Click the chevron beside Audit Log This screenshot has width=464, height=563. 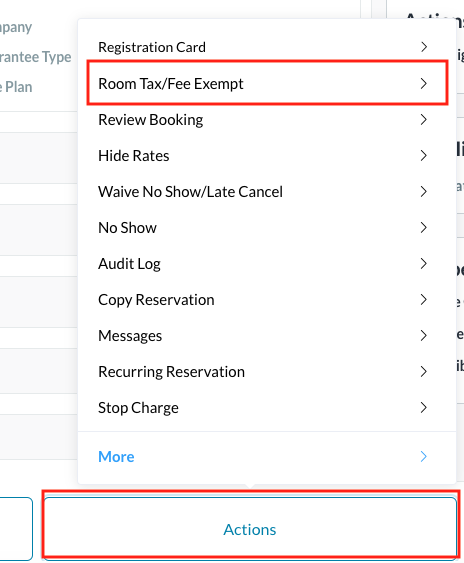click(x=424, y=264)
